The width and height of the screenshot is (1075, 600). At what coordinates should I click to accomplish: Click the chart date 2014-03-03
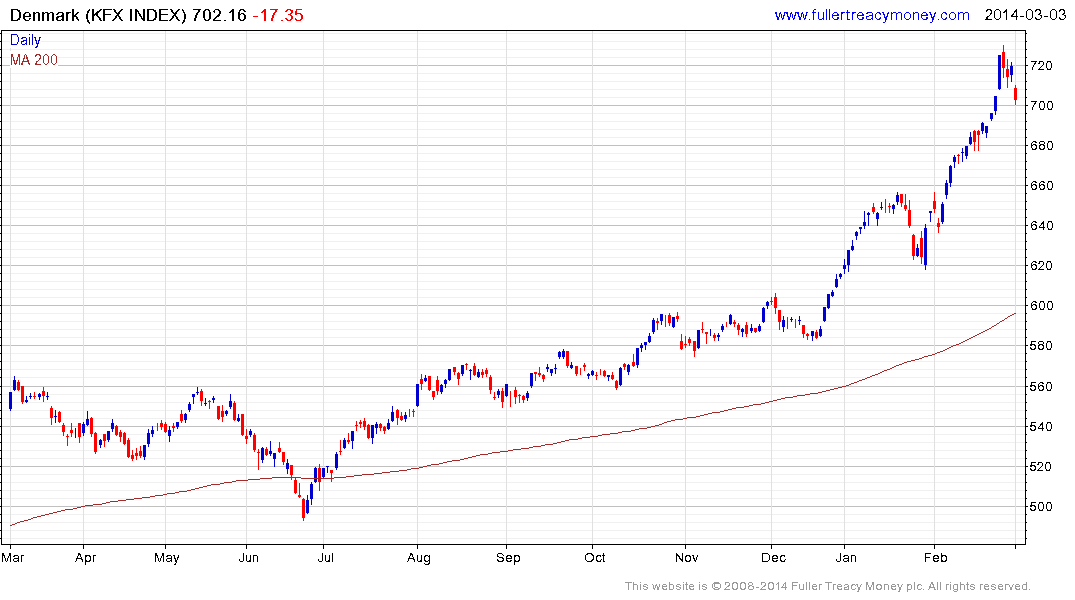click(1025, 15)
